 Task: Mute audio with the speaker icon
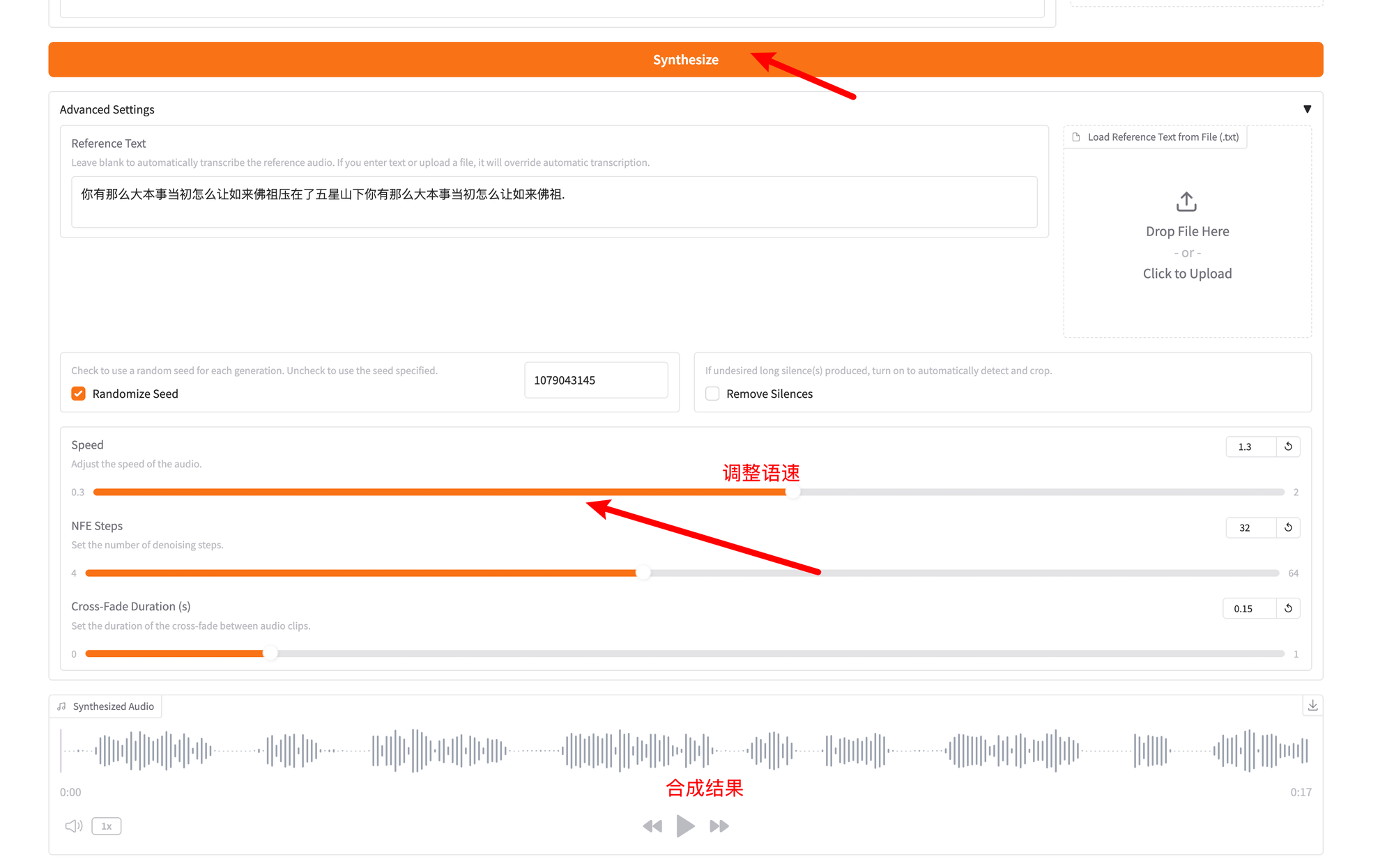(x=74, y=826)
